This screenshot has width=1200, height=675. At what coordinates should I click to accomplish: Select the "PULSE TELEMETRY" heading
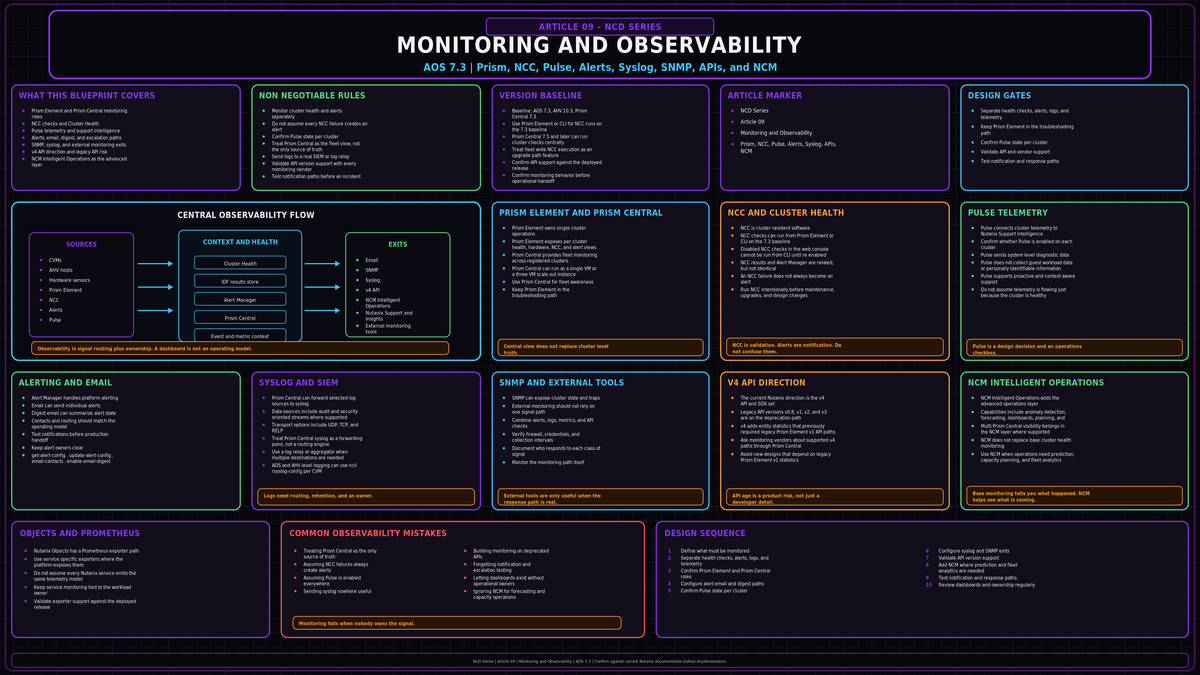[1008, 213]
